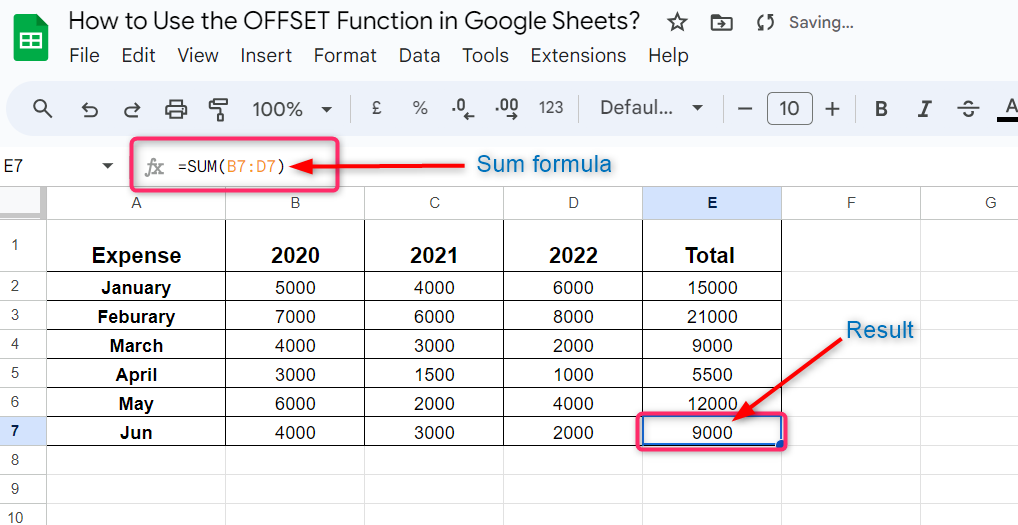The width and height of the screenshot is (1018, 525).
Task: Print the spreadsheet
Action: point(176,109)
